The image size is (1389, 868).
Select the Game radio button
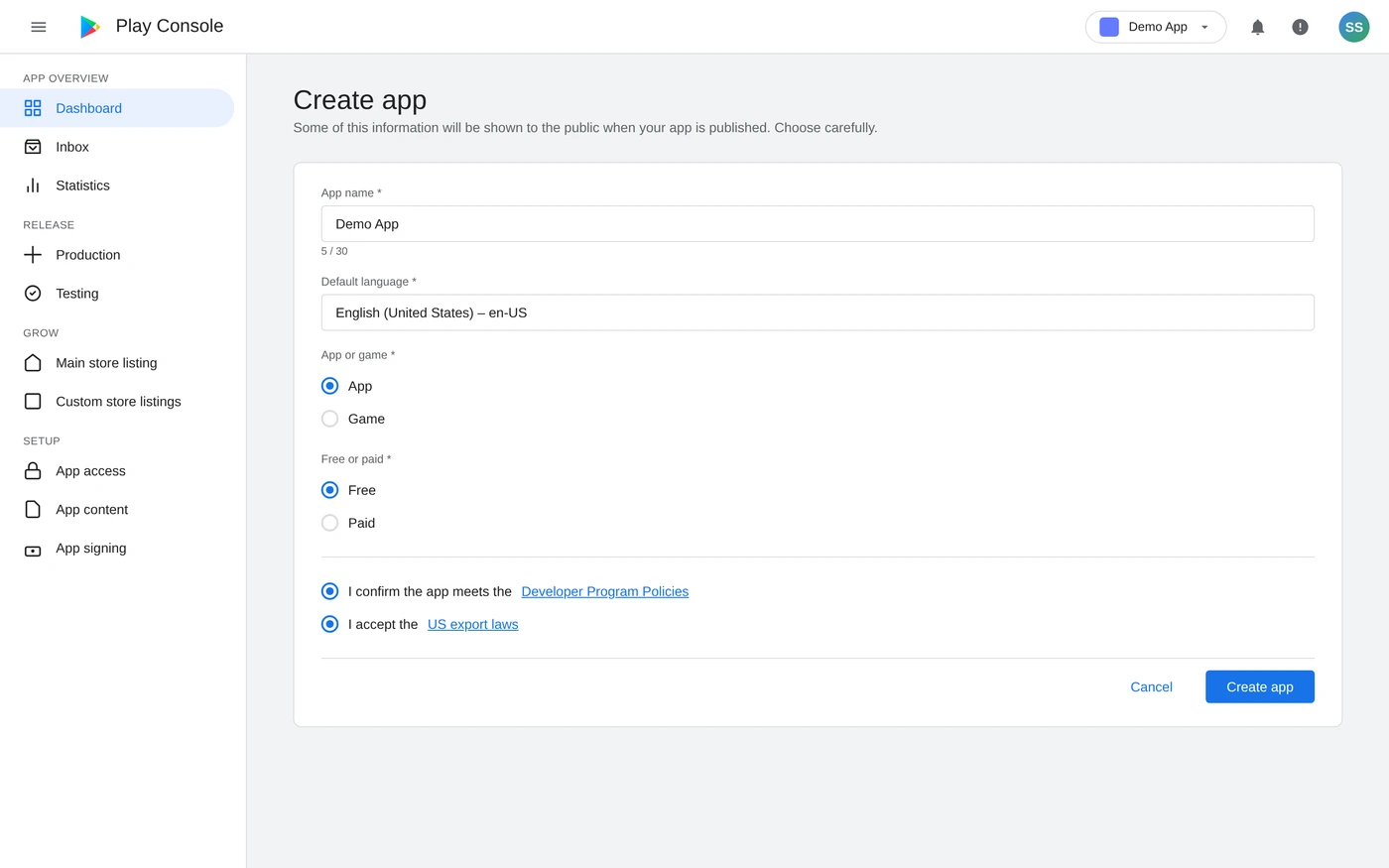coord(329,418)
